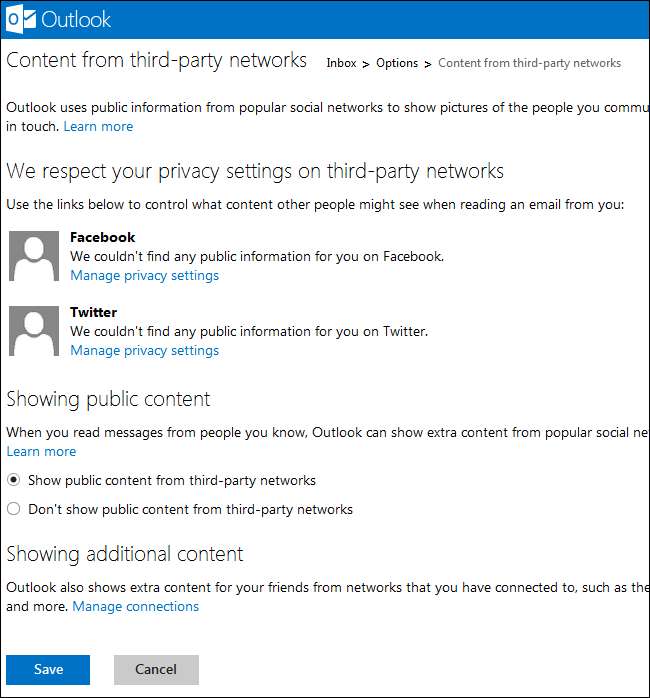Screen dimensions: 650x698
Task: Click the Facebook profile avatar placeholder
Action: click(x=34, y=256)
